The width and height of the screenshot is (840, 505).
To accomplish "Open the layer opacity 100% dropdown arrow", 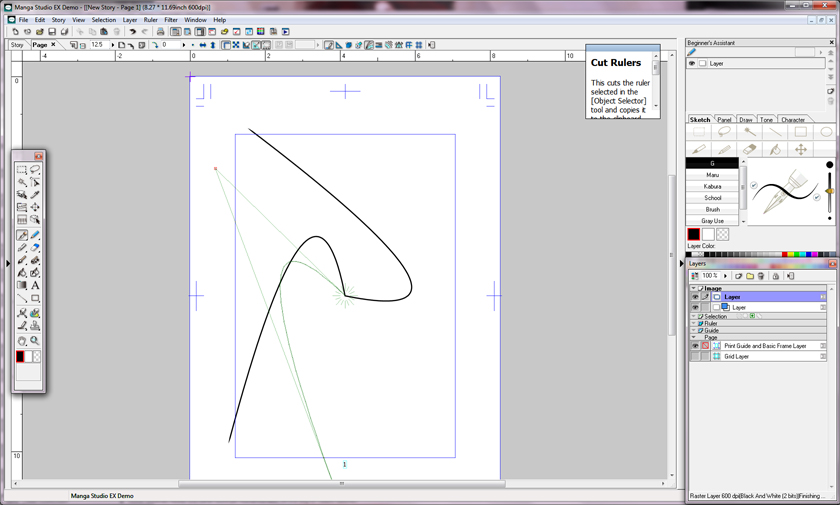I will point(725,276).
